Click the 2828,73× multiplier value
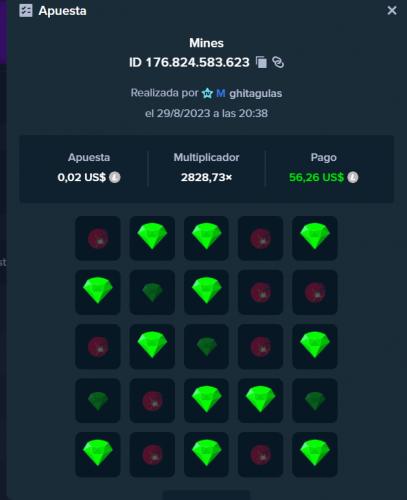The width and height of the screenshot is (407, 500). (x=206, y=177)
